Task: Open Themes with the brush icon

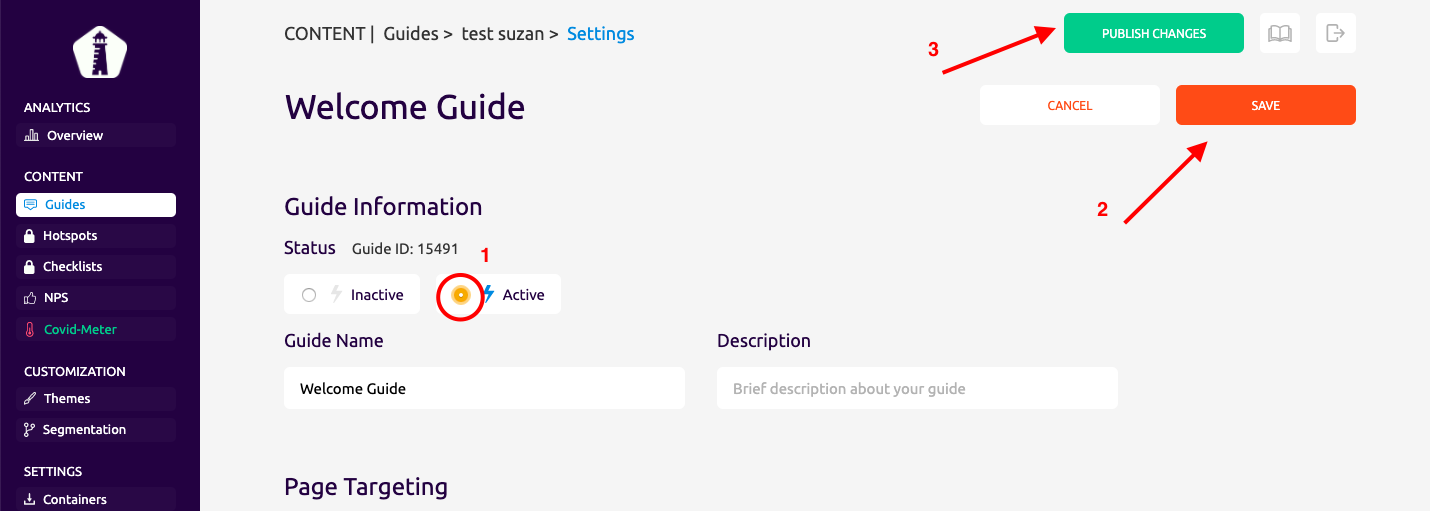Action: [96, 398]
